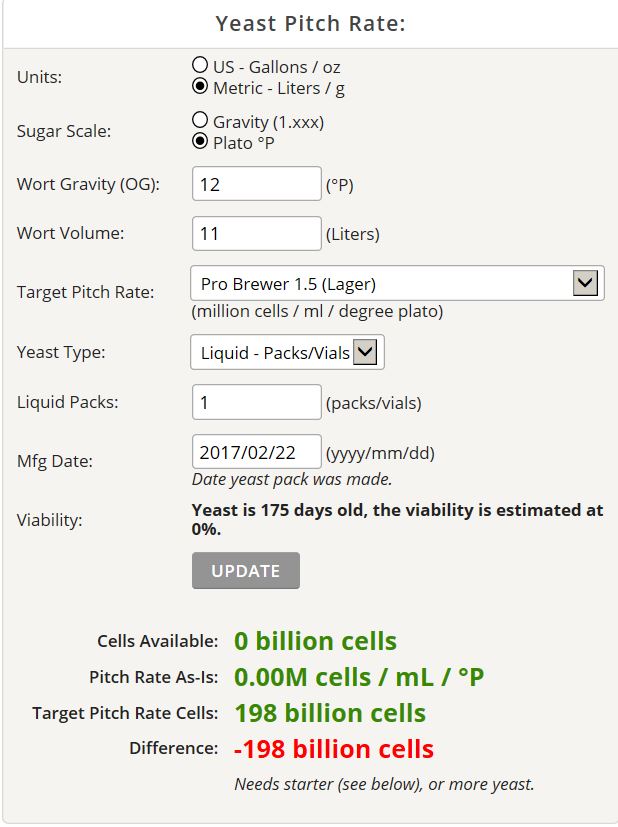Click the bold yeast viability estimate text
618x827 pixels.
(x=397, y=519)
